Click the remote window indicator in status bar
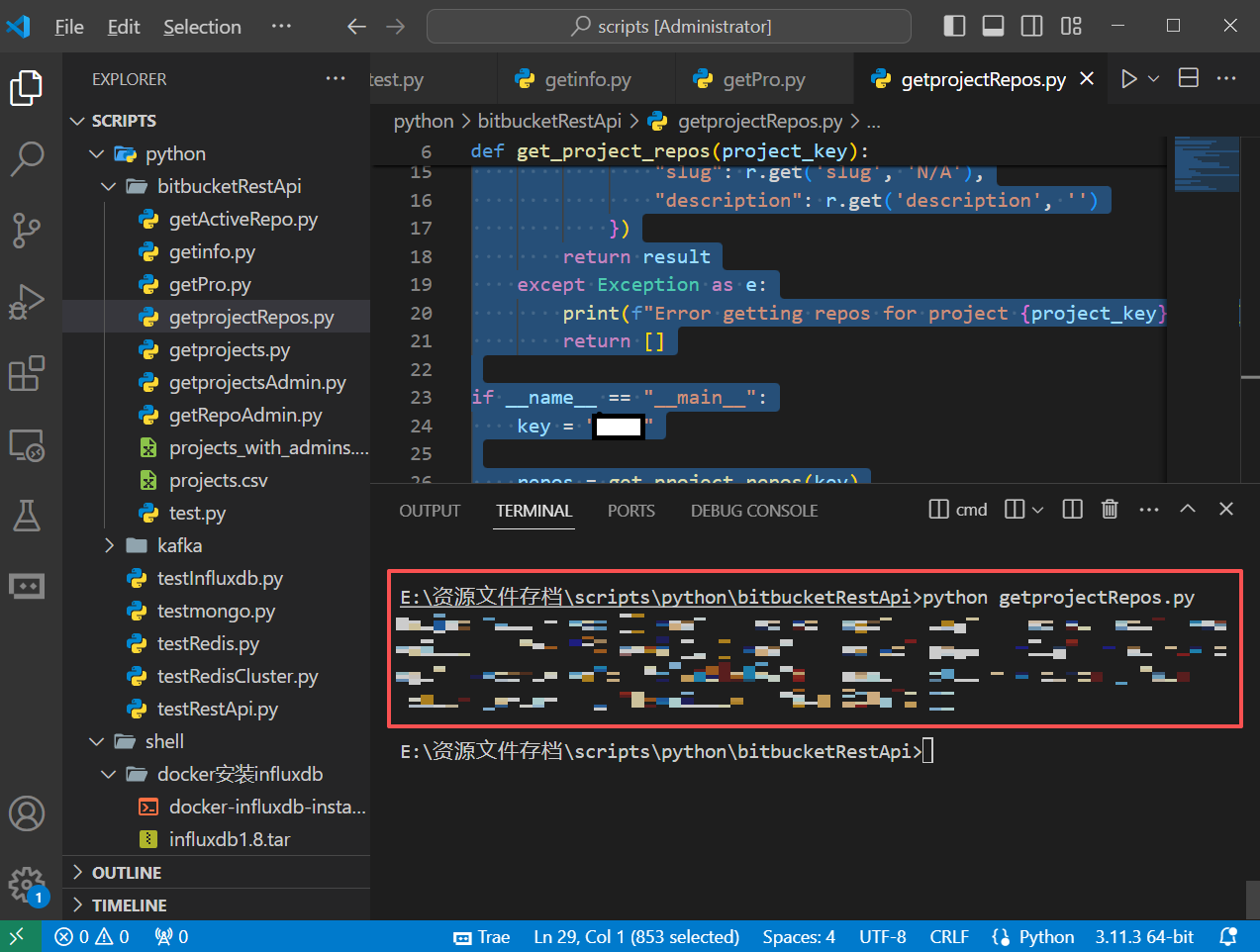The height and width of the screenshot is (952, 1260). coord(17,936)
